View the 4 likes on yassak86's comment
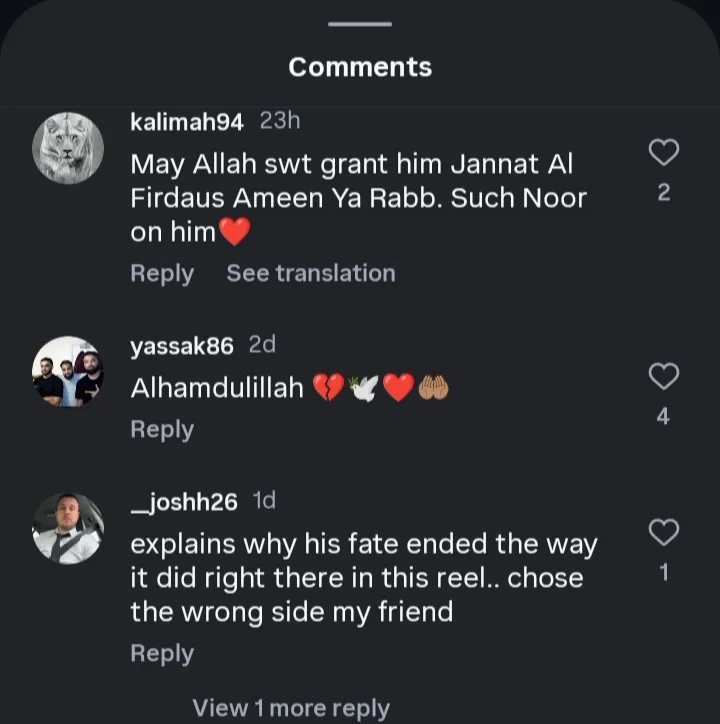Viewport: 720px width, 724px height. point(664,416)
